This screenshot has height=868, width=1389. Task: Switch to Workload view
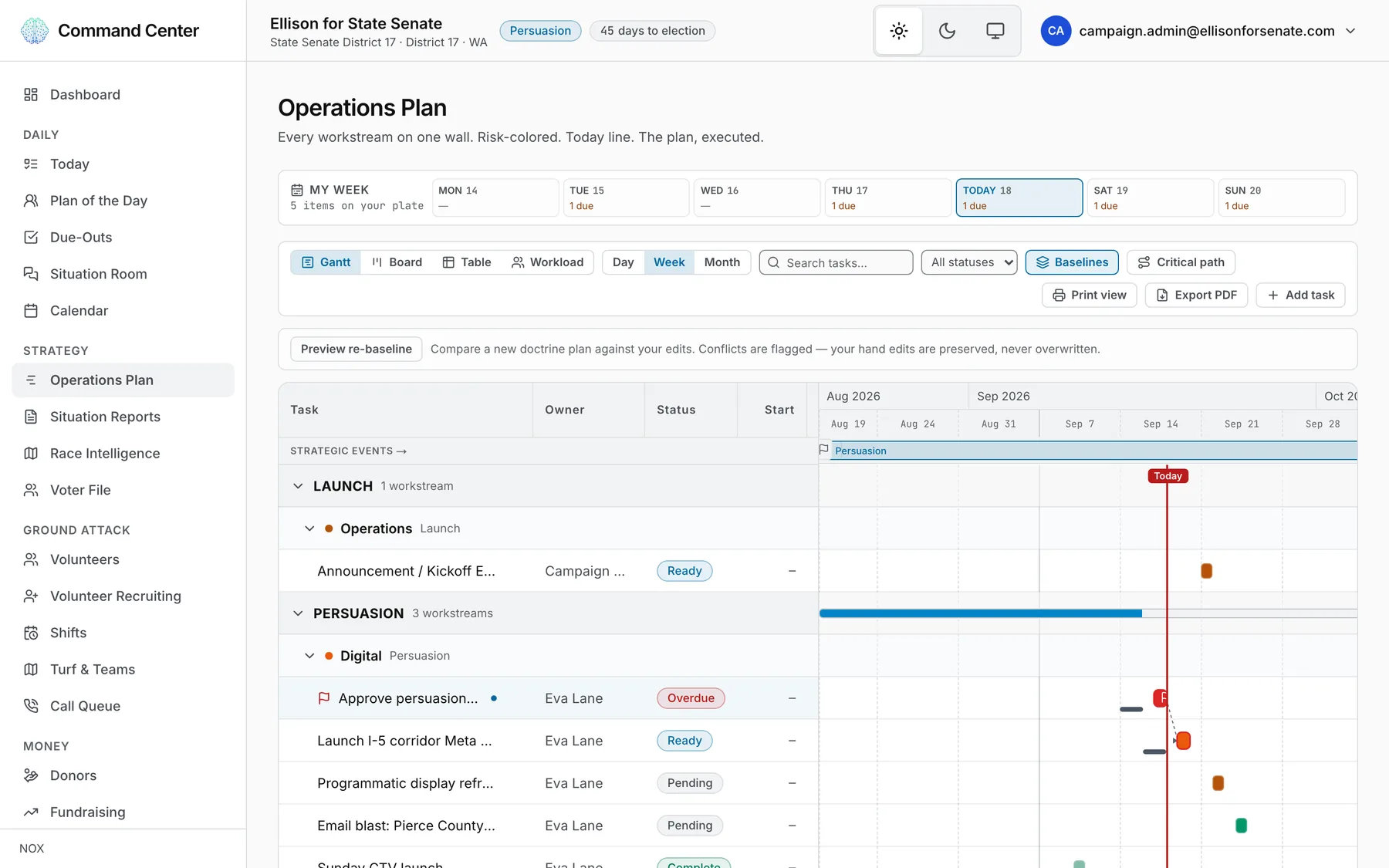[x=547, y=262]
